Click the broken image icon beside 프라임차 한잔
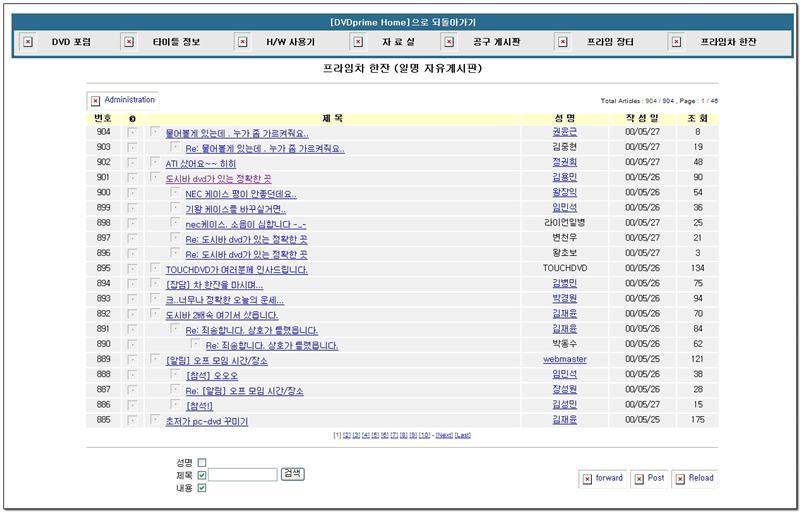The image size is (800, 512). pos(677,42)
